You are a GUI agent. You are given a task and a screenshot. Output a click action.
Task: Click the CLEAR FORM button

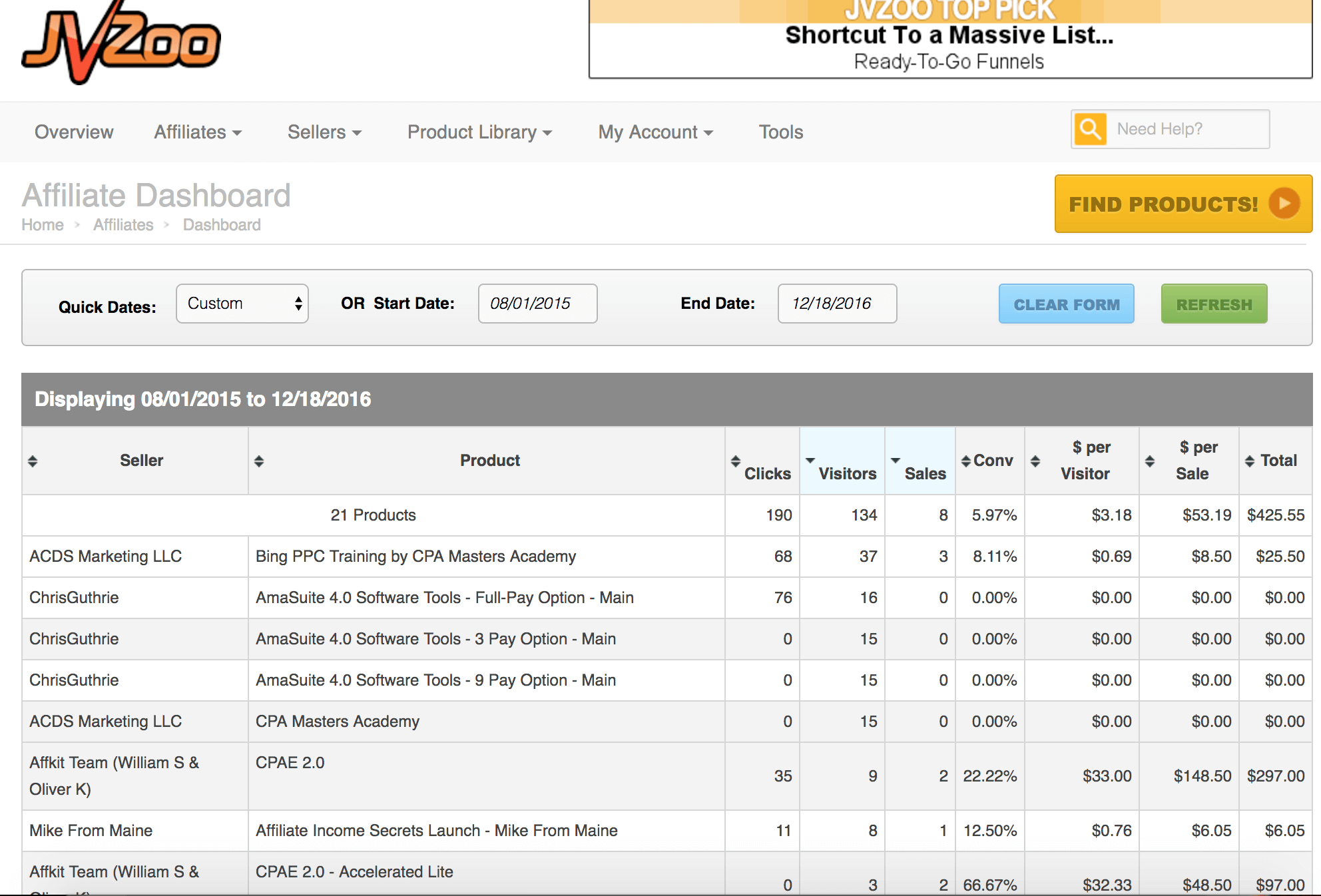(1067, 304)
